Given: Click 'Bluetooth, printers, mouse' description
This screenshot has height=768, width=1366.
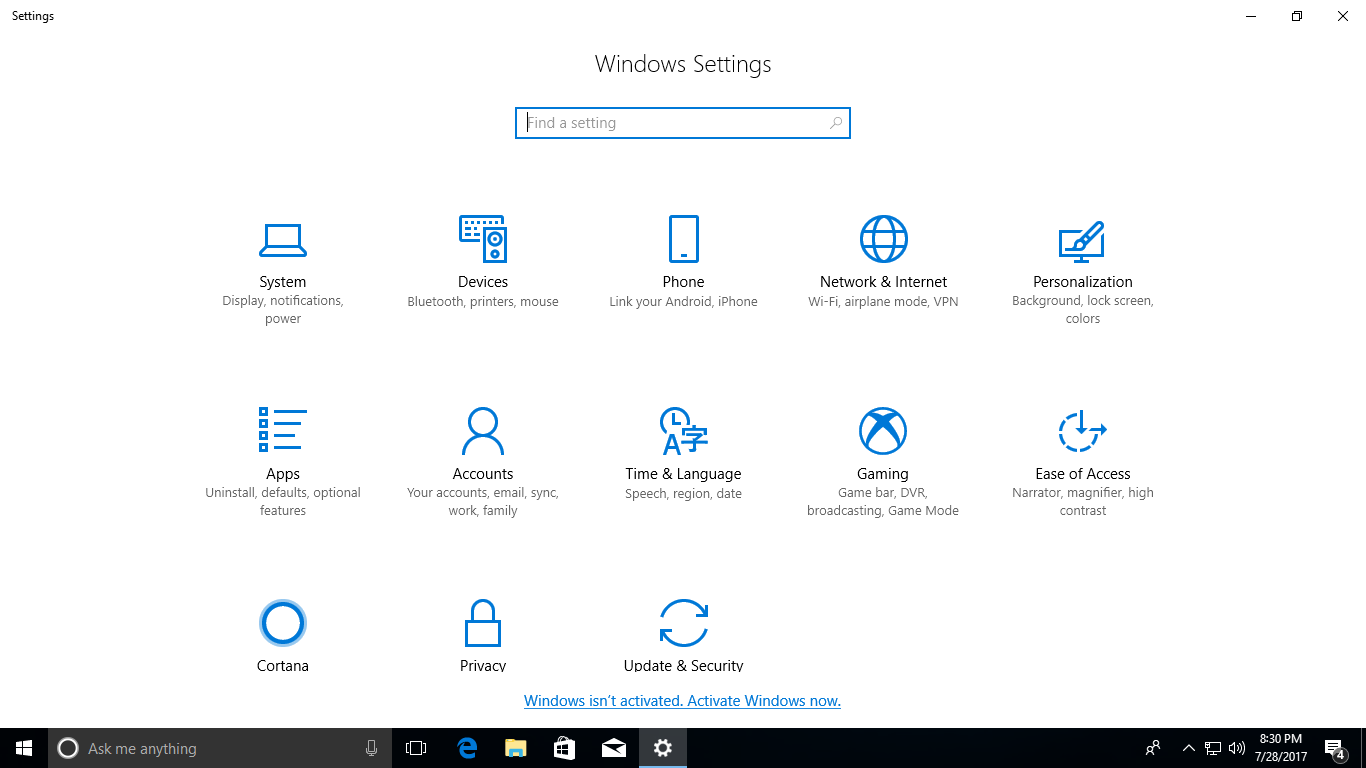Looking at the screenshot, I should click(483, 301).
